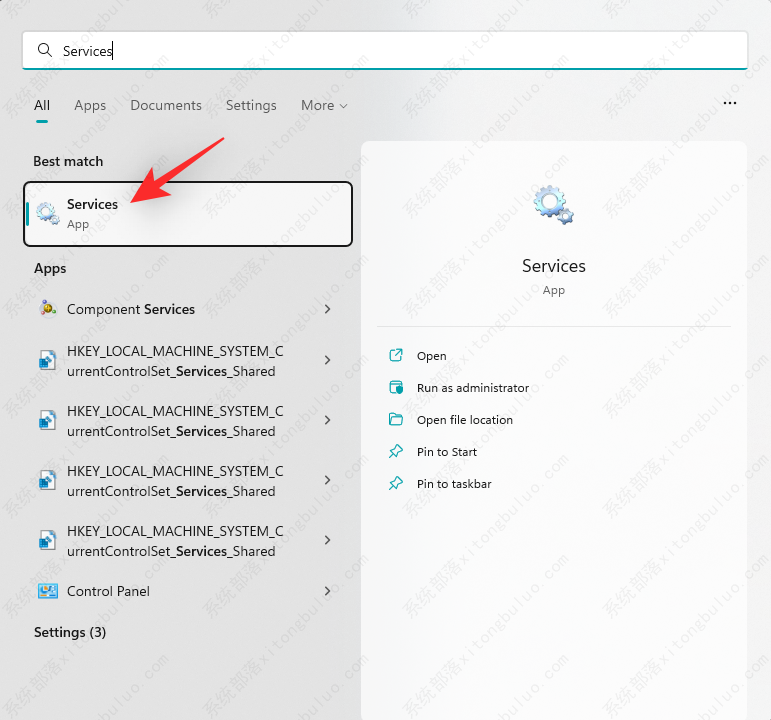Click the Pin to taskbar pin icon
Screen dimensions: 771x720
(396, 484)
